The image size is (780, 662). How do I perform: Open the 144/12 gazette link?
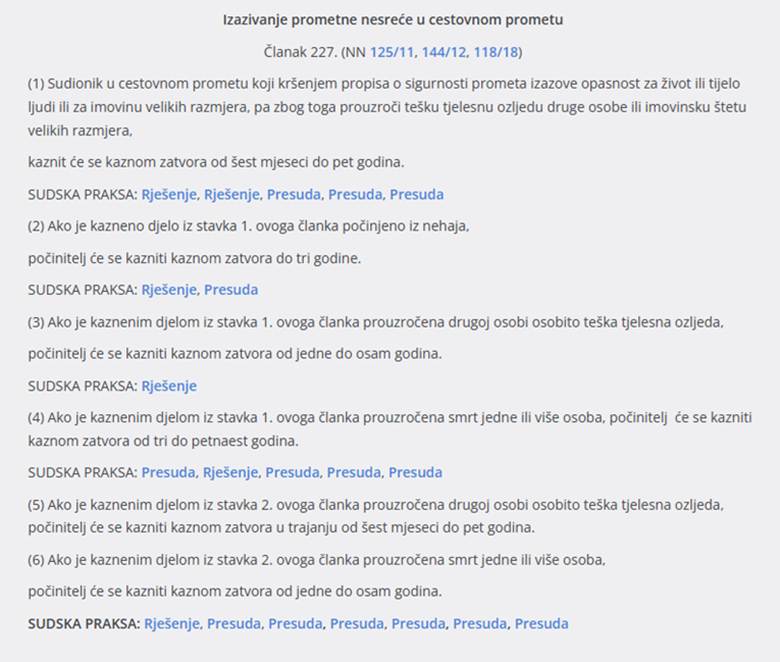tap(441, 52)
